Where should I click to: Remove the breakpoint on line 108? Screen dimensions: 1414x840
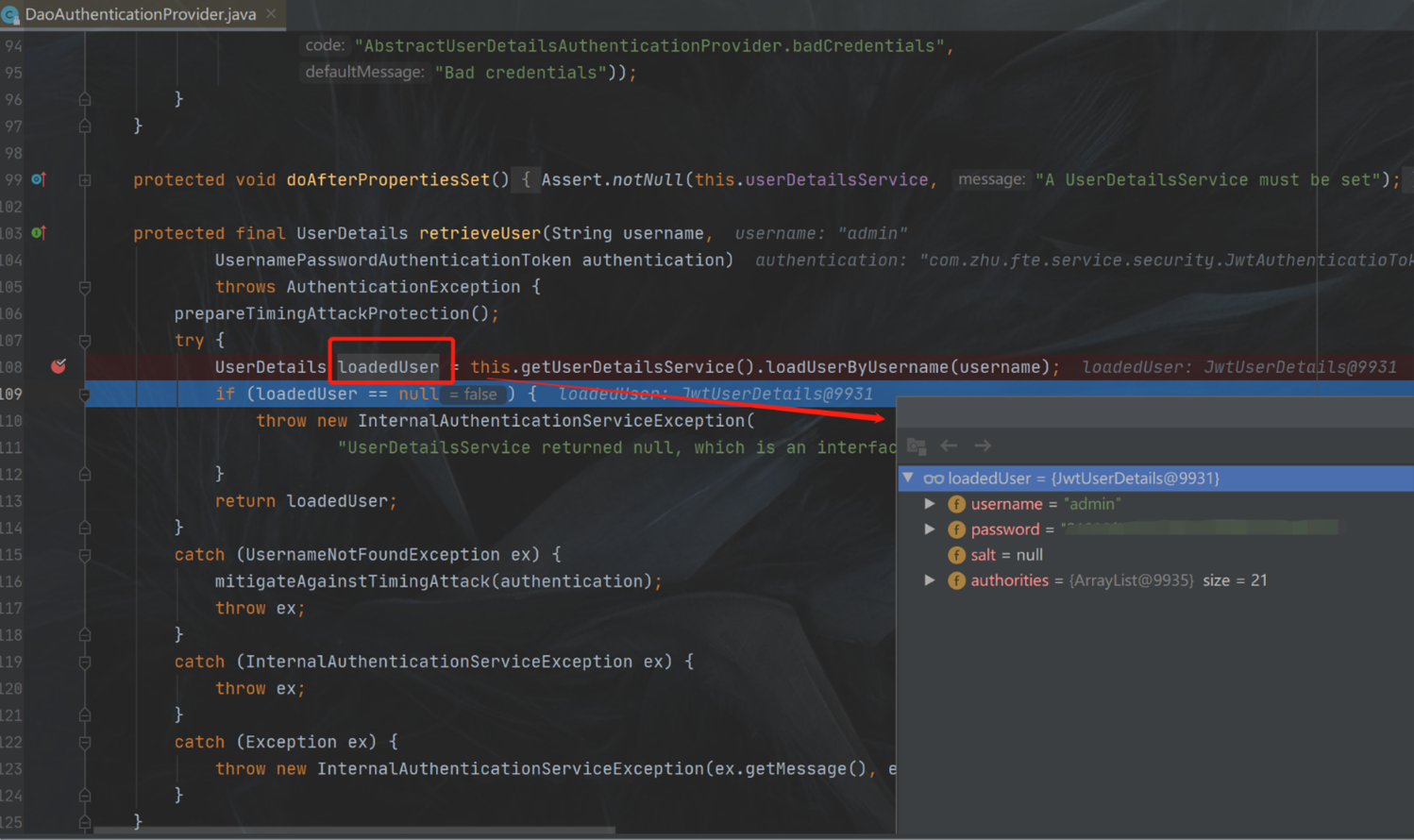tap(59, 366)
